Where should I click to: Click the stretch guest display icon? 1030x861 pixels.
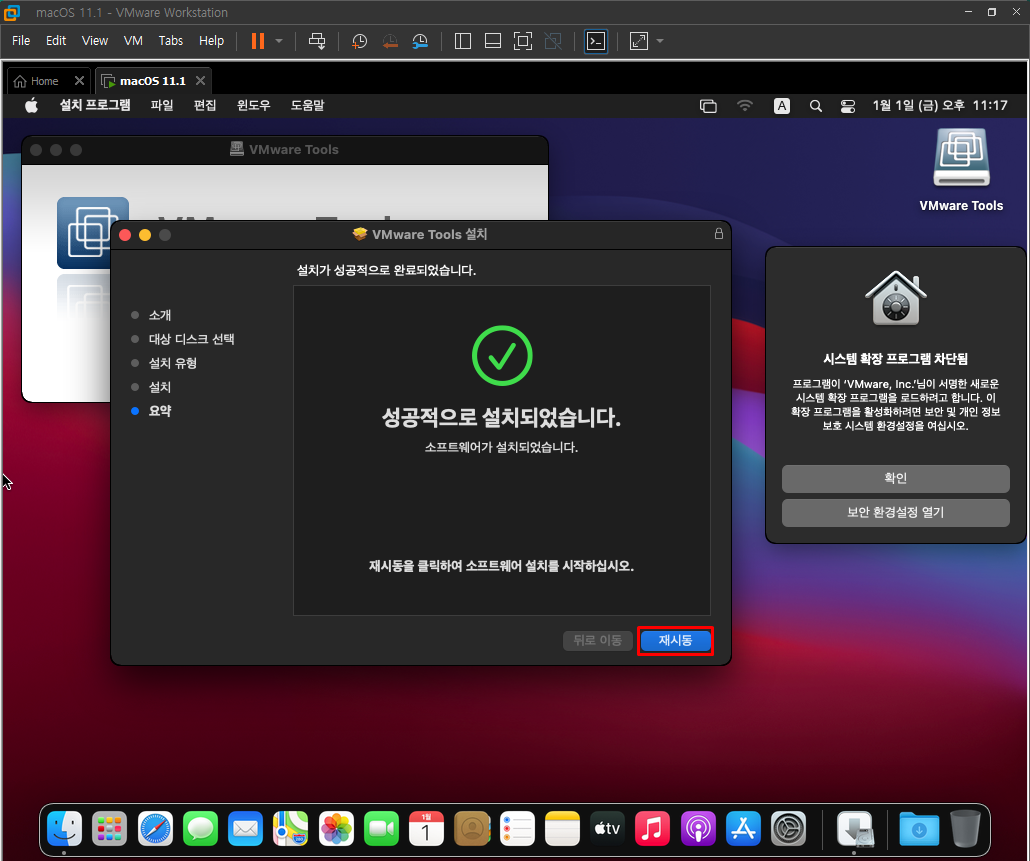point(638,41)
